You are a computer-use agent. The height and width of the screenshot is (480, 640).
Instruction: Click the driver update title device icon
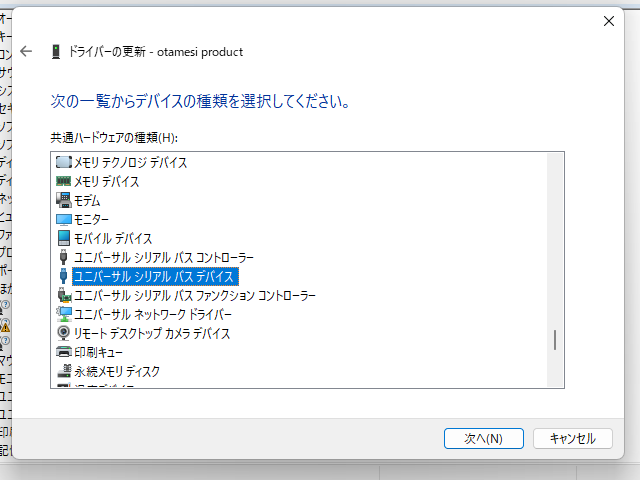55,52
